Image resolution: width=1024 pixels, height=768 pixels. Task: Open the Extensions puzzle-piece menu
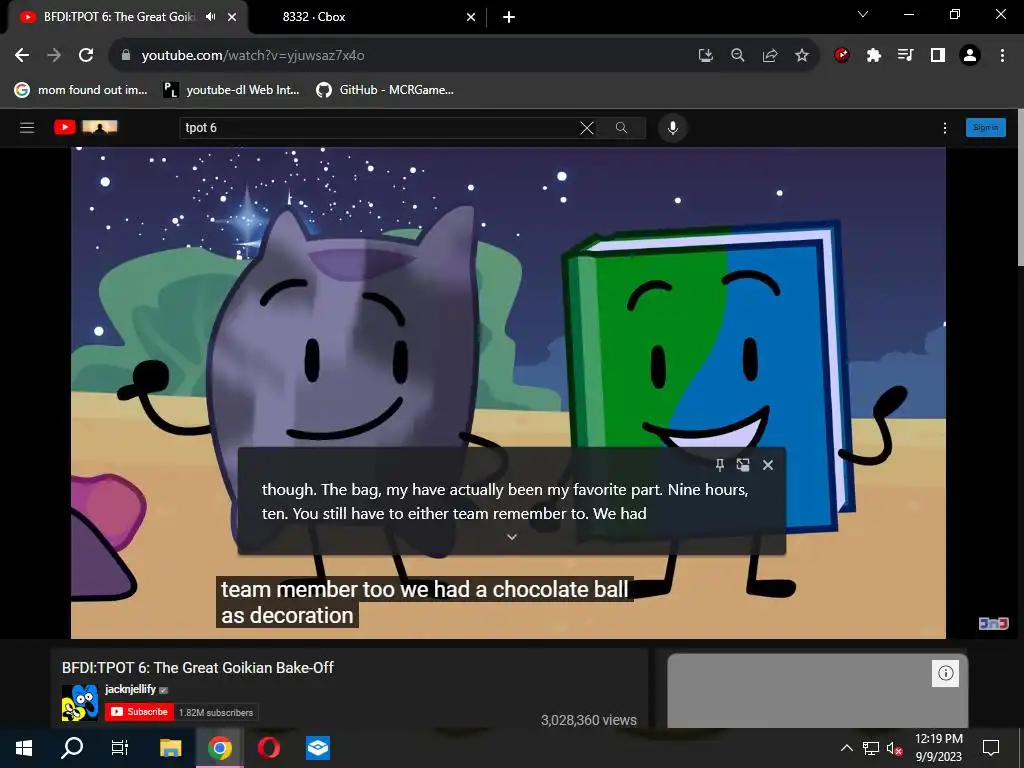(873, 56)
